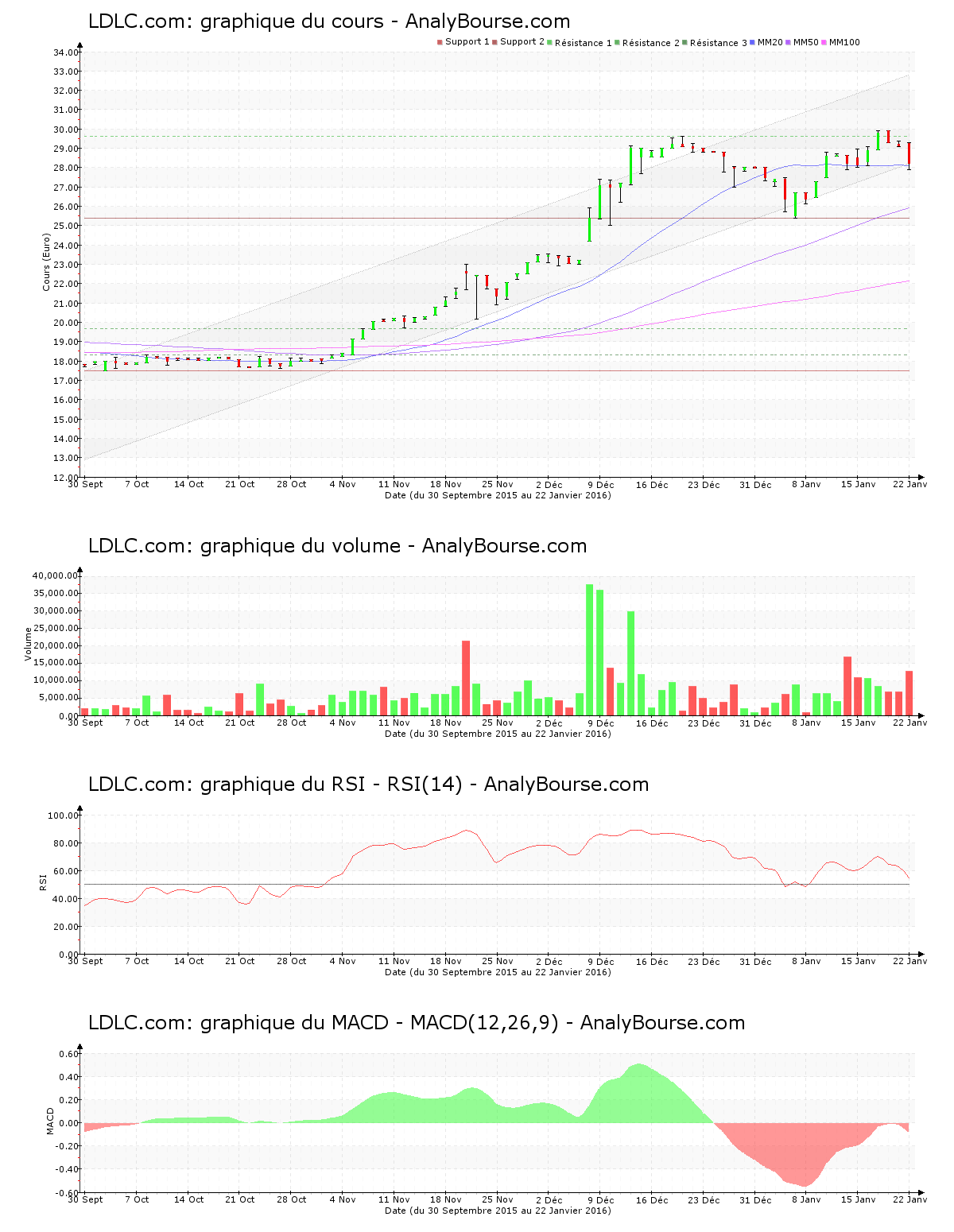Click the date range caption under price chart

tap(498, 495)
